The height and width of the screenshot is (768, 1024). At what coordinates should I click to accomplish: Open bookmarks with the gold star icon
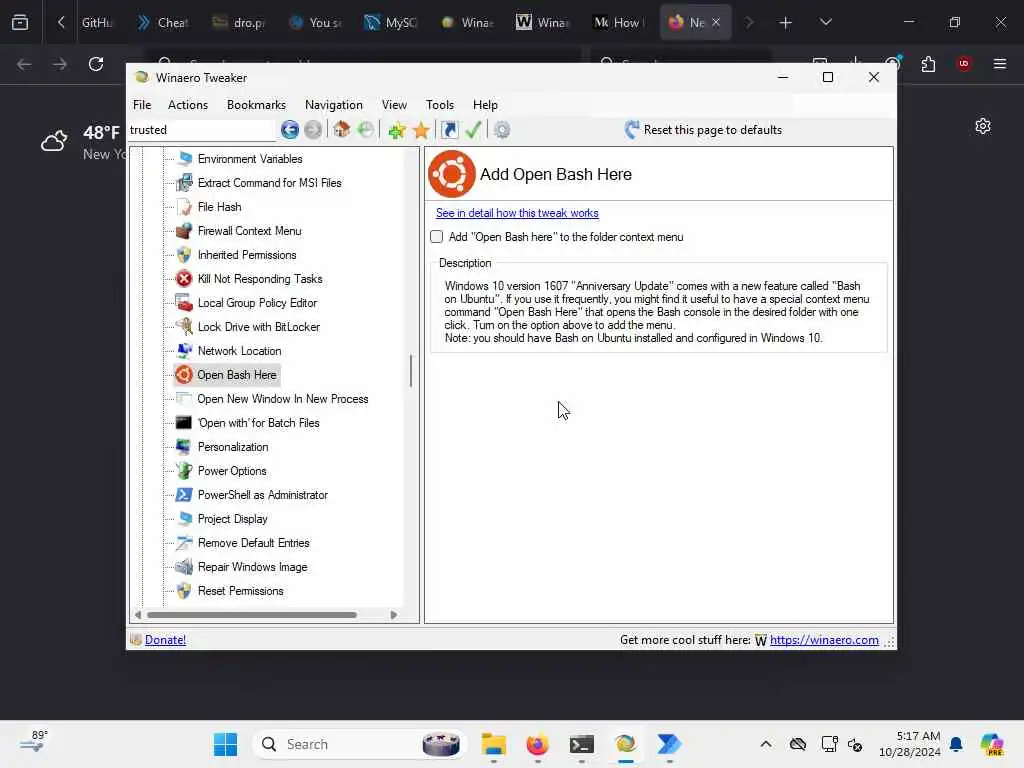421,130
